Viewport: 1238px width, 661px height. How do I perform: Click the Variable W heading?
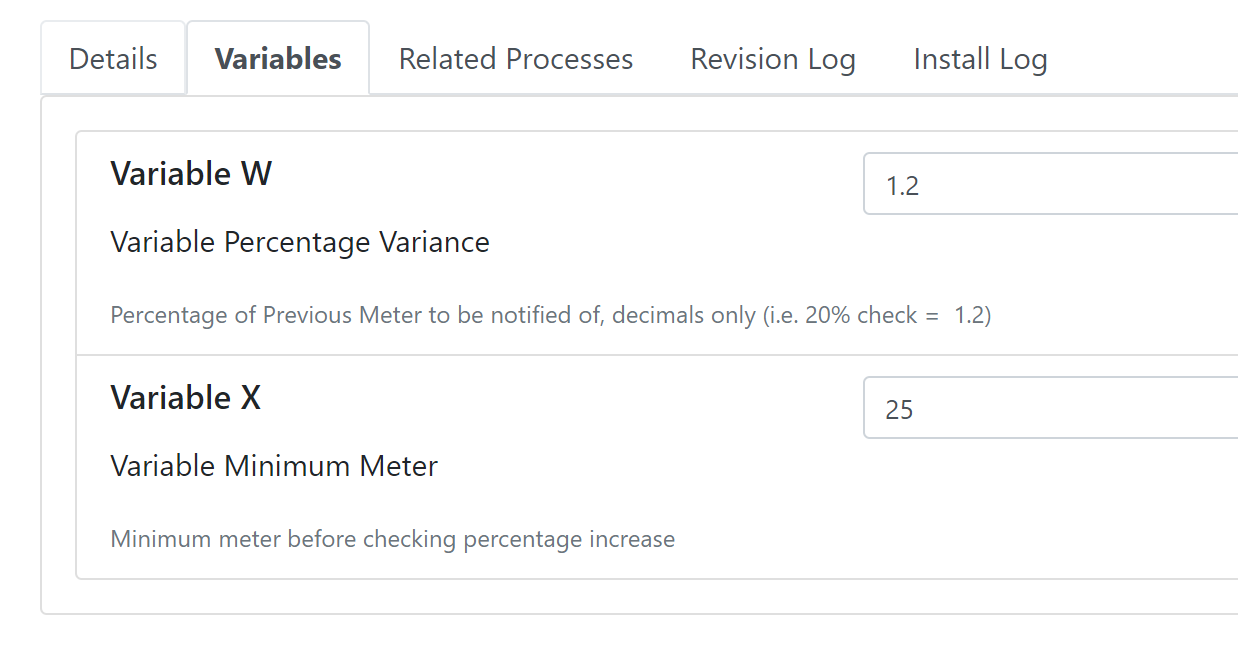(191, 174)
